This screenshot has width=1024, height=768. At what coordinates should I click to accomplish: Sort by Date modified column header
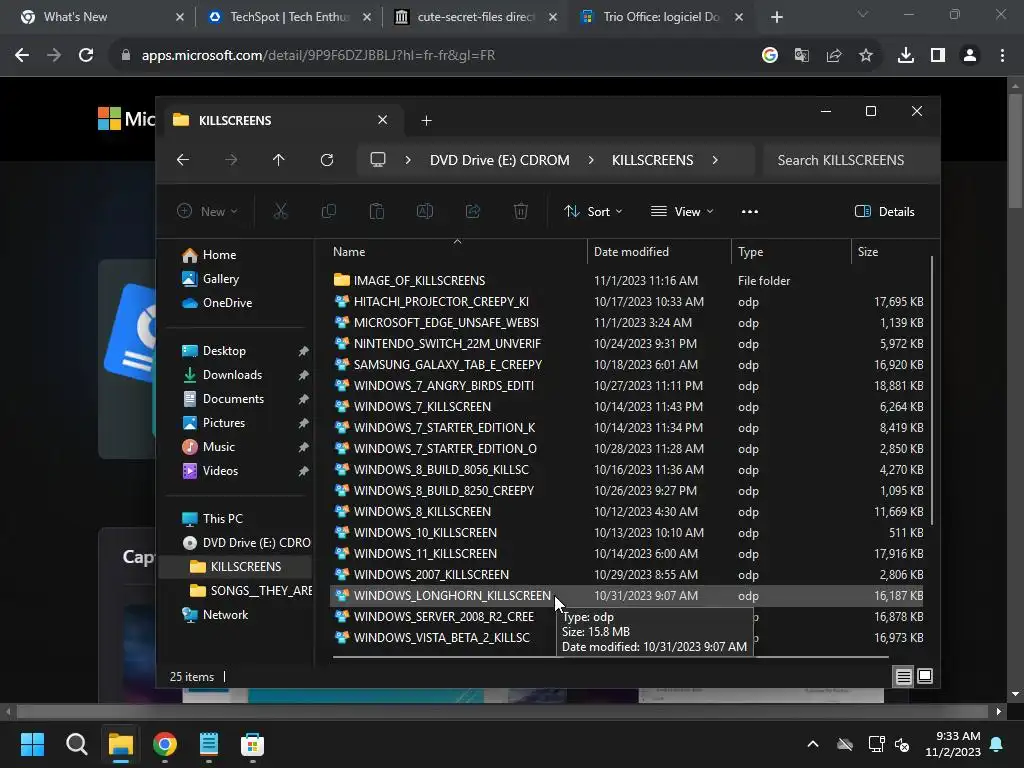[x=659, y=252]
